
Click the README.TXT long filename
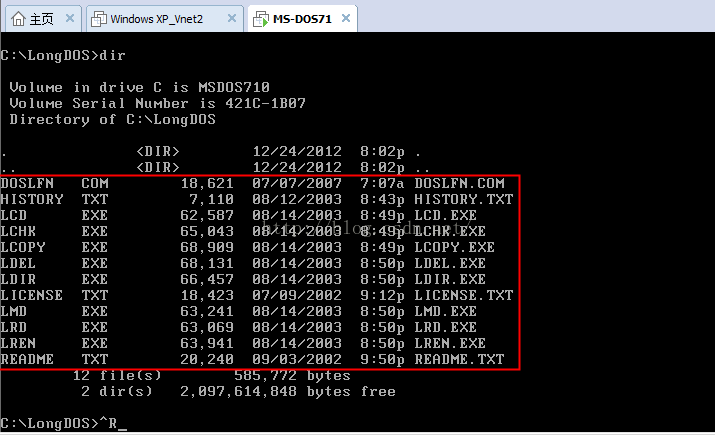pos(459,359)
